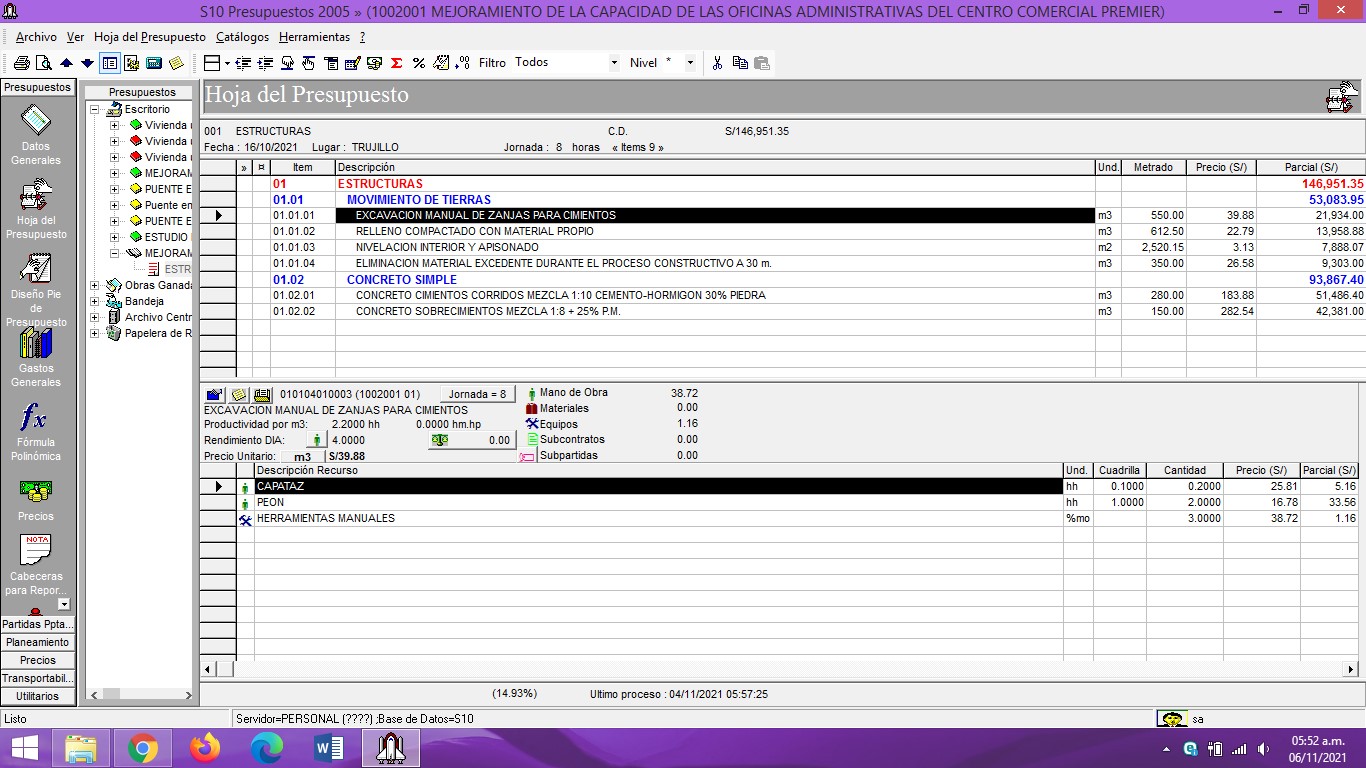The image size is (1366, 768).
Task: Click the Jornada = 8 button
Action: coord(478,394)
